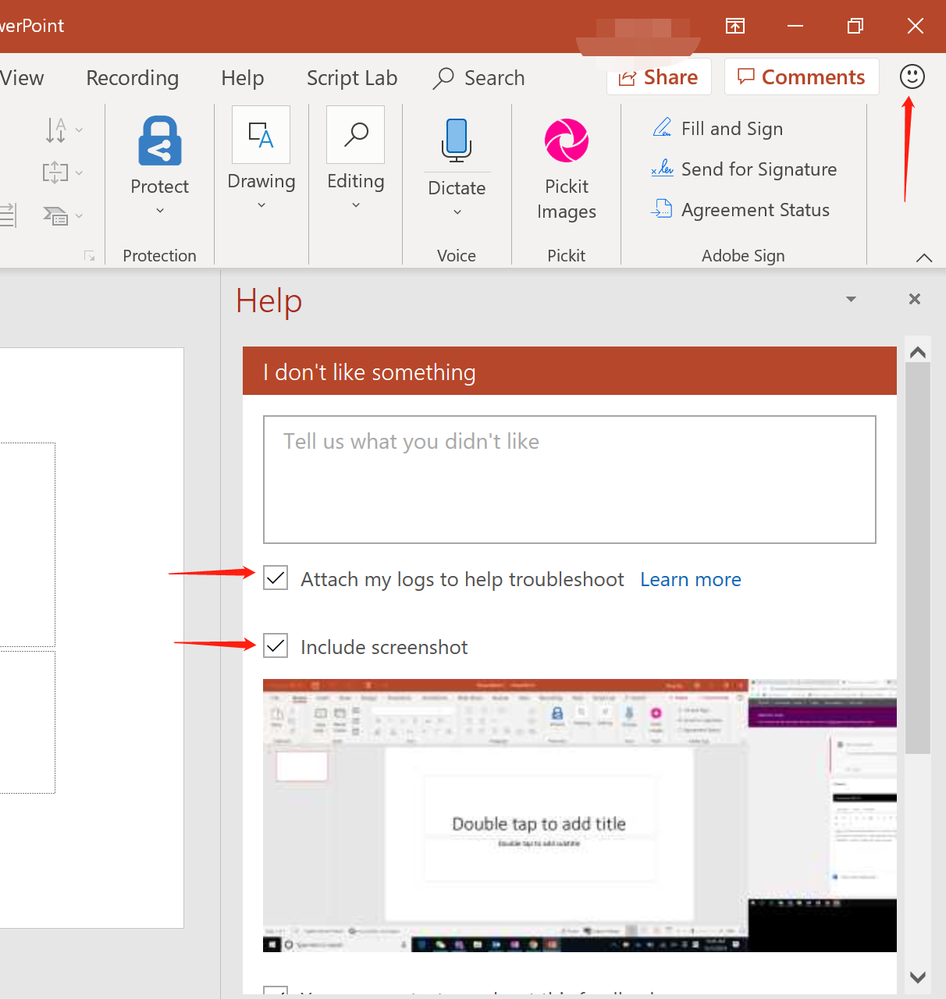Viewport: 946px width, 999px height.
Task: Click the align text icon
Action: [x=55, y=173]
